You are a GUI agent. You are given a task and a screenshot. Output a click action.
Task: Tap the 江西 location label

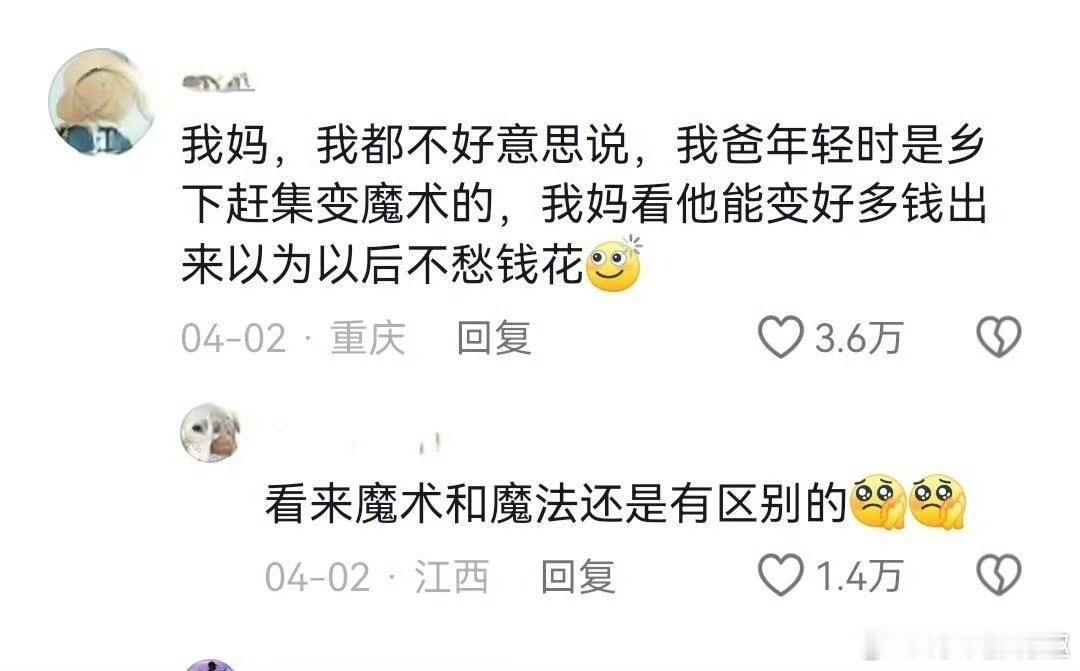pyautogui.click(x=452, y=576)
